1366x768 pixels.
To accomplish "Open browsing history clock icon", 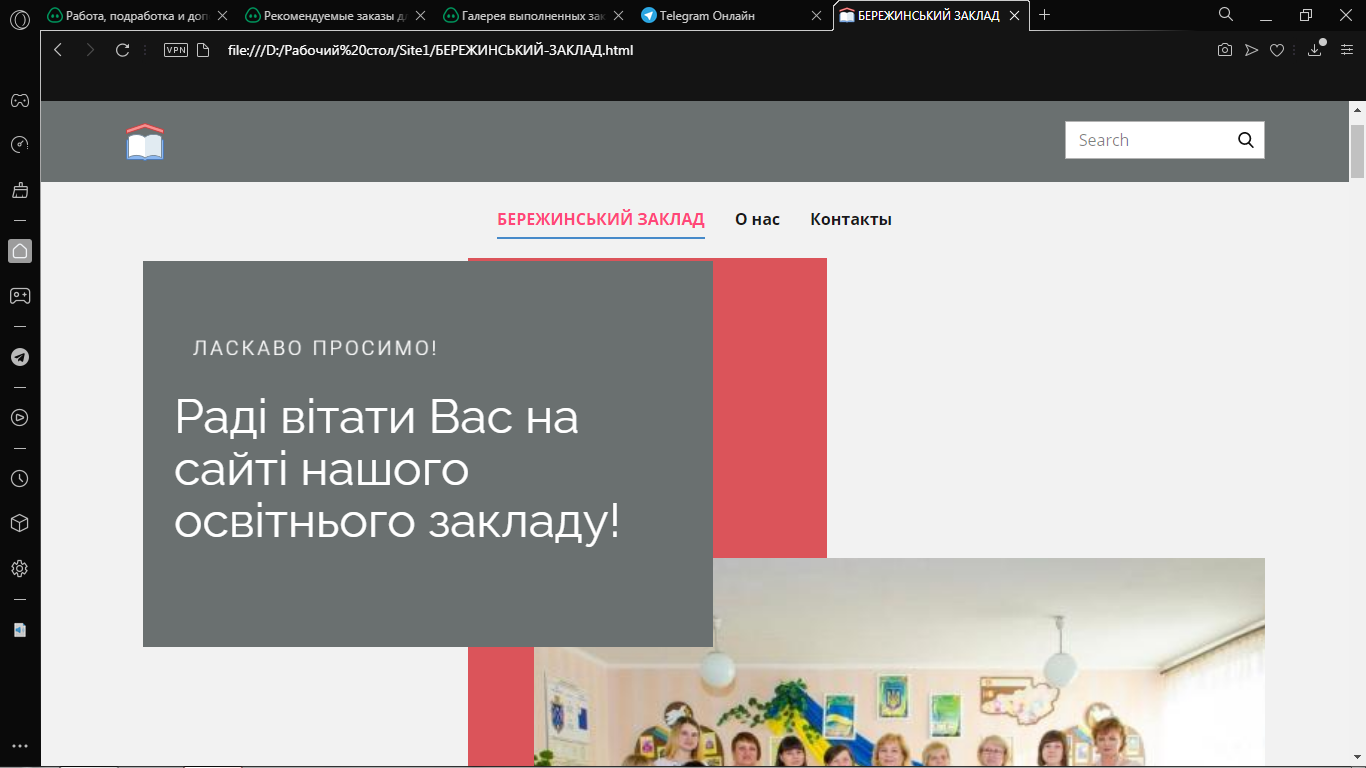I will click(x=19, y=479).
